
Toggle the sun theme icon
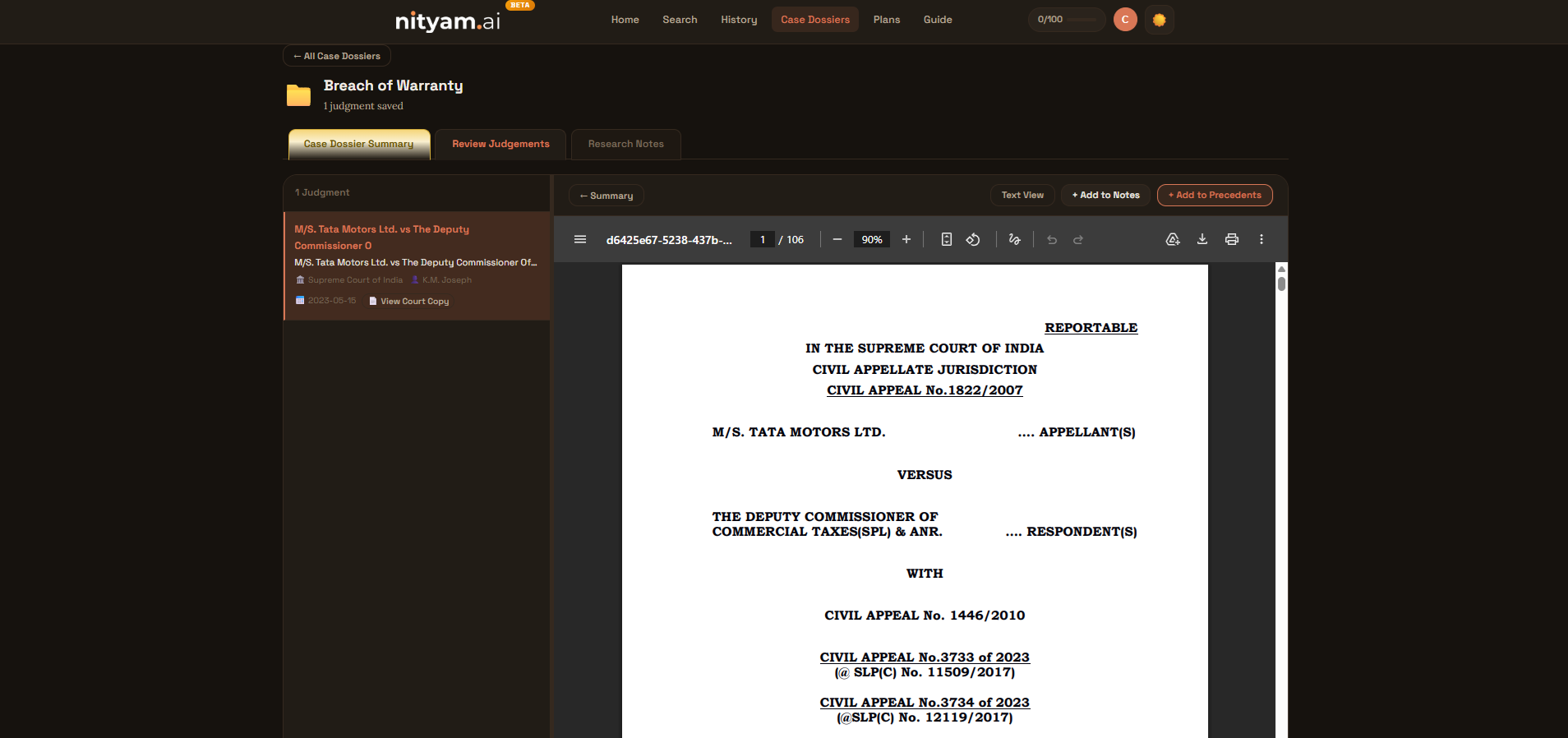pos(1160,20)
